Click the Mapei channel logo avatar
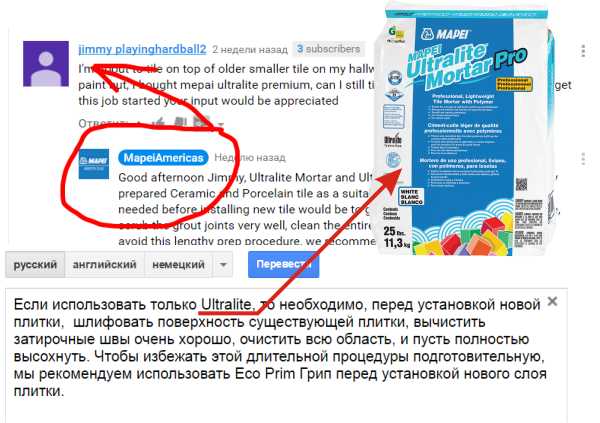 click(x=93, y=164)
